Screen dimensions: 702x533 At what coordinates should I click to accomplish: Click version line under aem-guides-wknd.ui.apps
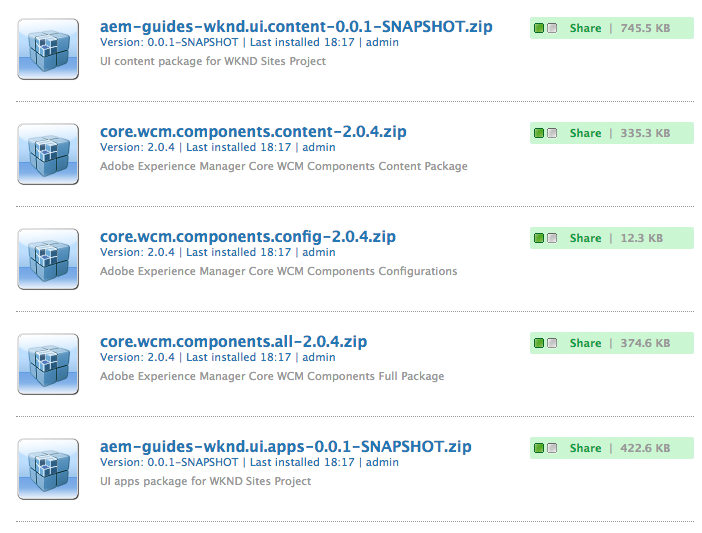[249, 462]
